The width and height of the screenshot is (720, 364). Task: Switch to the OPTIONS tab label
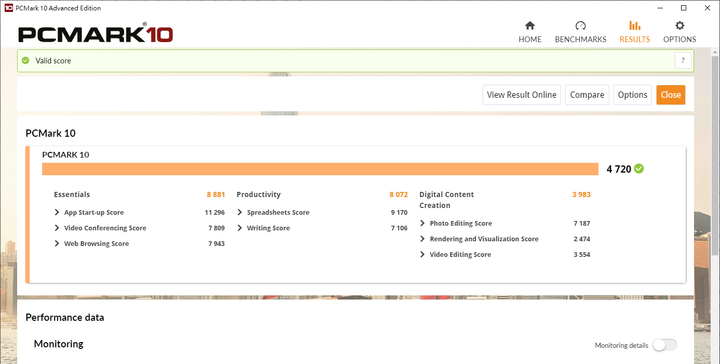pyautogui.click(x=680, y=39)
